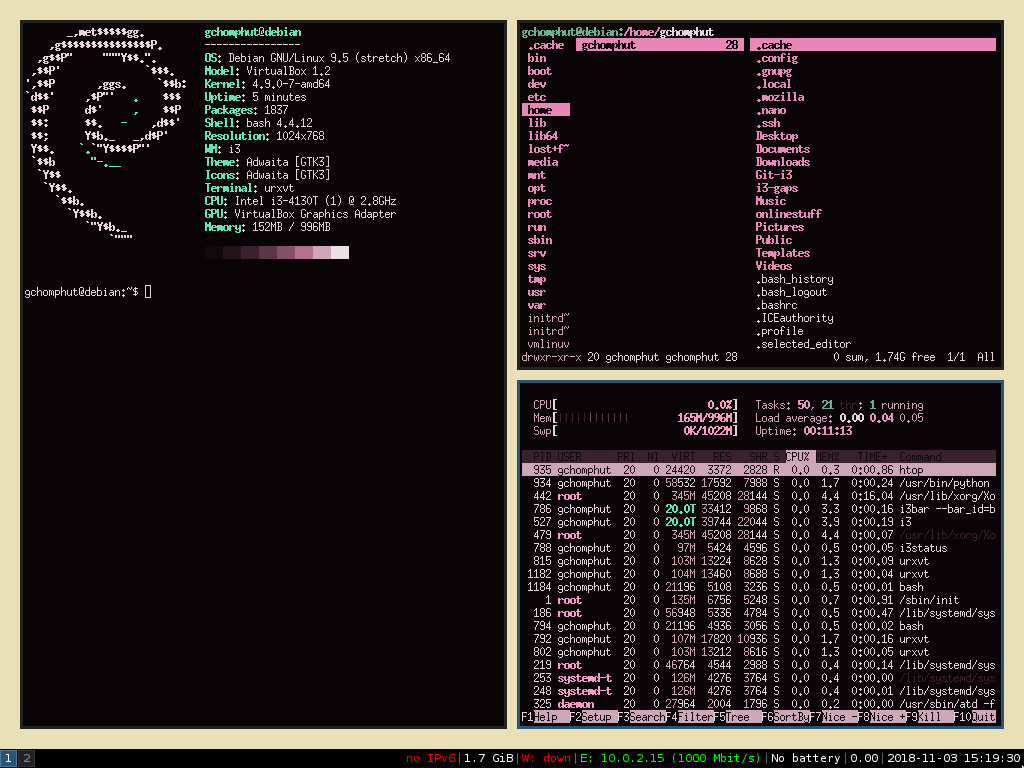Image resolution: width=1024 pixels, height=768 pixels.
Task: Click the terminal prompt gchomphut@debian:~$
Action: 81,292
